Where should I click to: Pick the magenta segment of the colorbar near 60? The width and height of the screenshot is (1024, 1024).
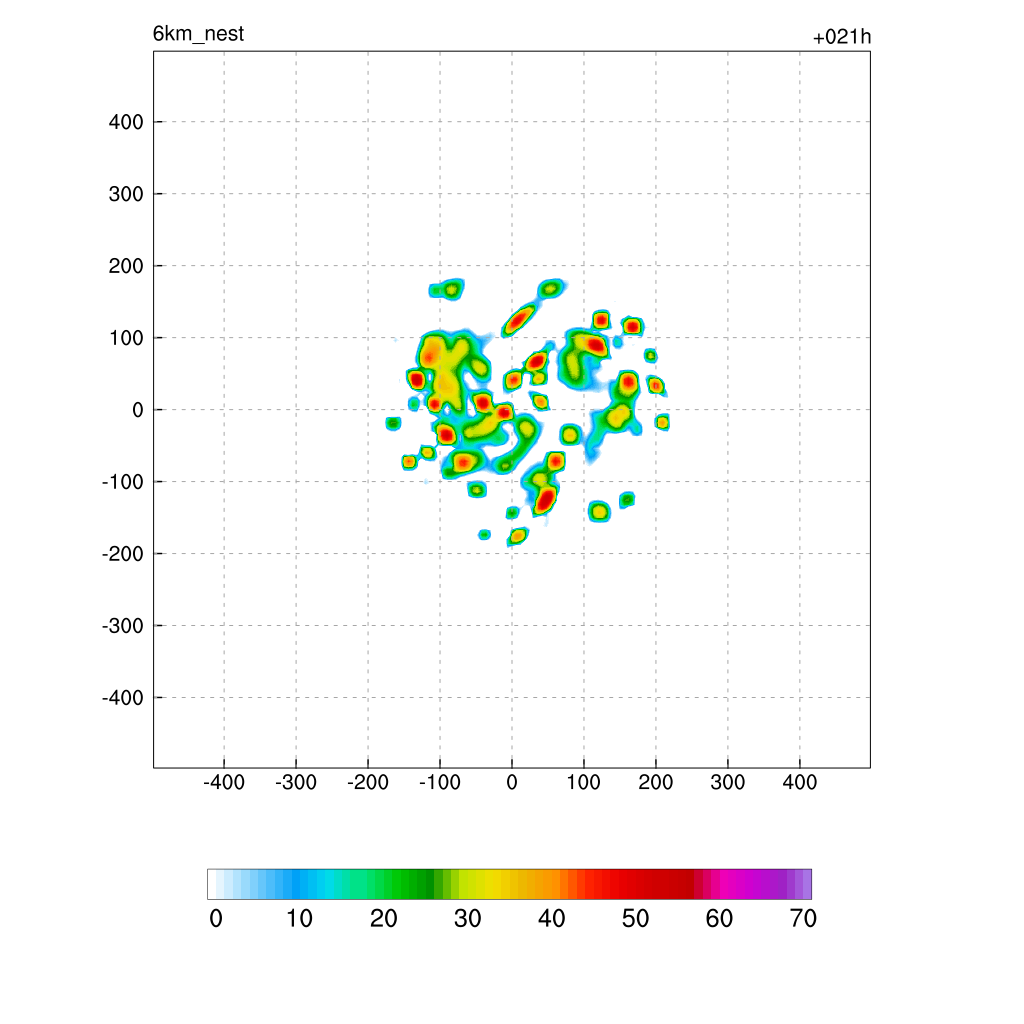tap(724, 884)
